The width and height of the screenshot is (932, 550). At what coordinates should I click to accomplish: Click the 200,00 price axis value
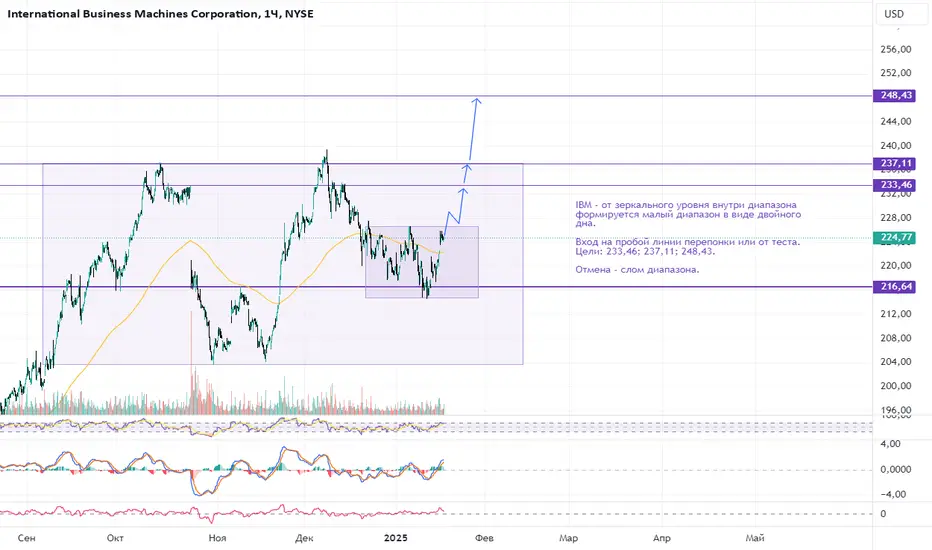896,386
